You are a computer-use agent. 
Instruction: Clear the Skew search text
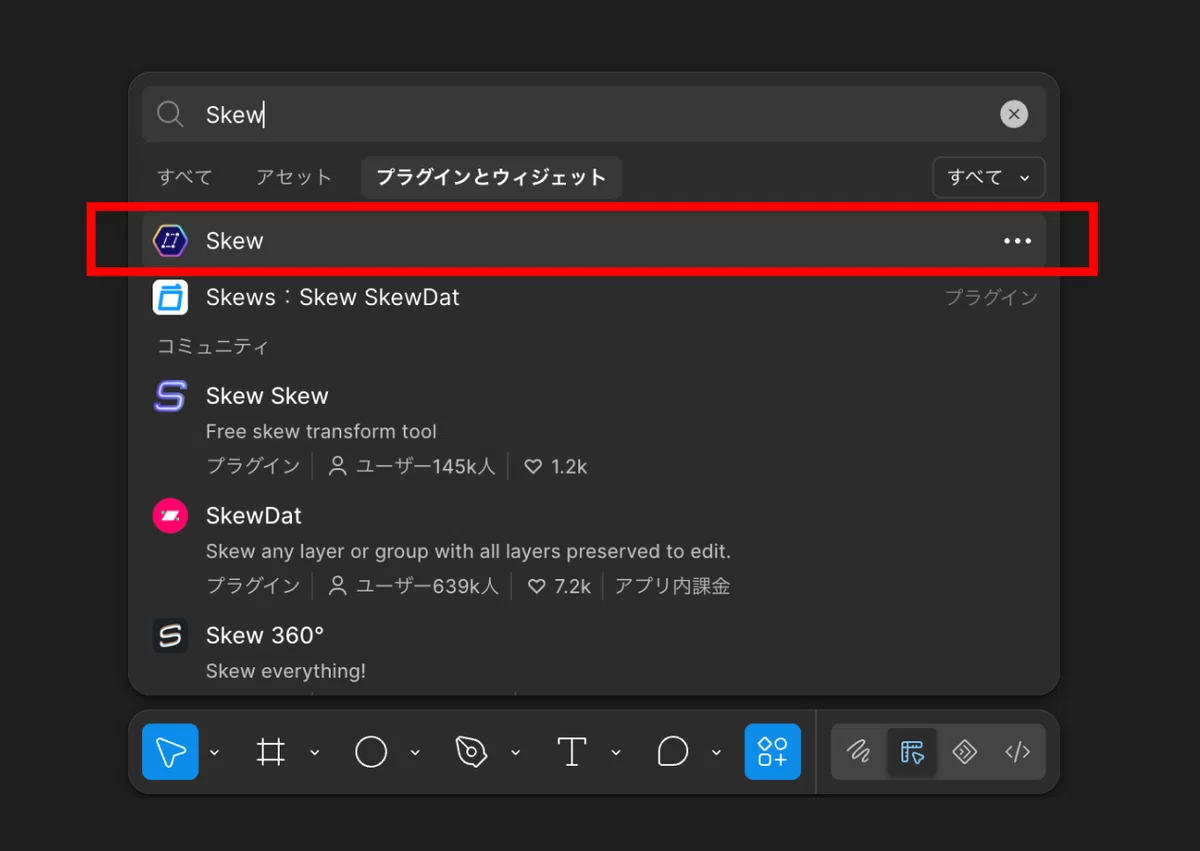click(x=1014, y=114)
